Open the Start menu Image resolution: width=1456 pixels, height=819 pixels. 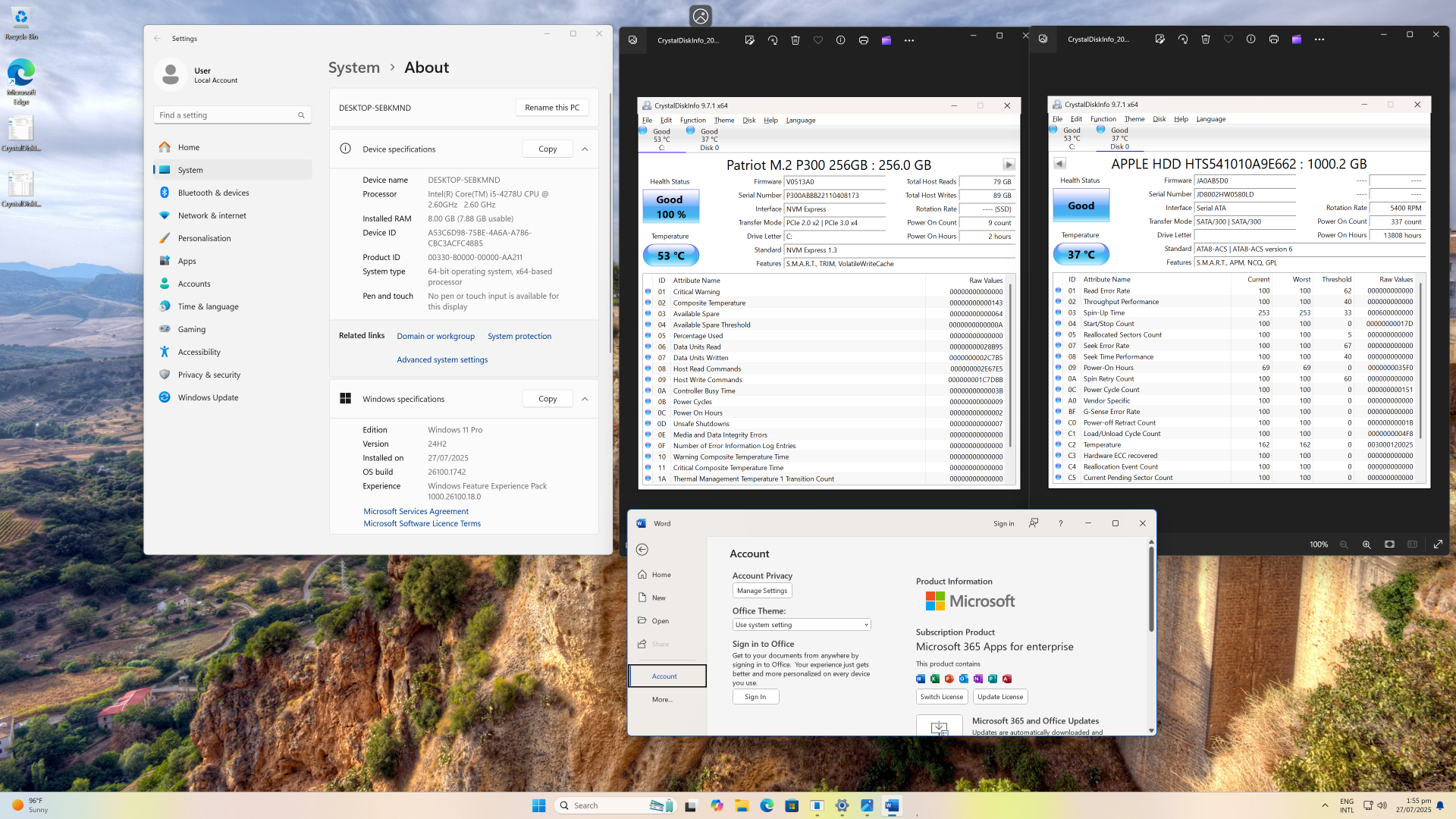(538, 805)
